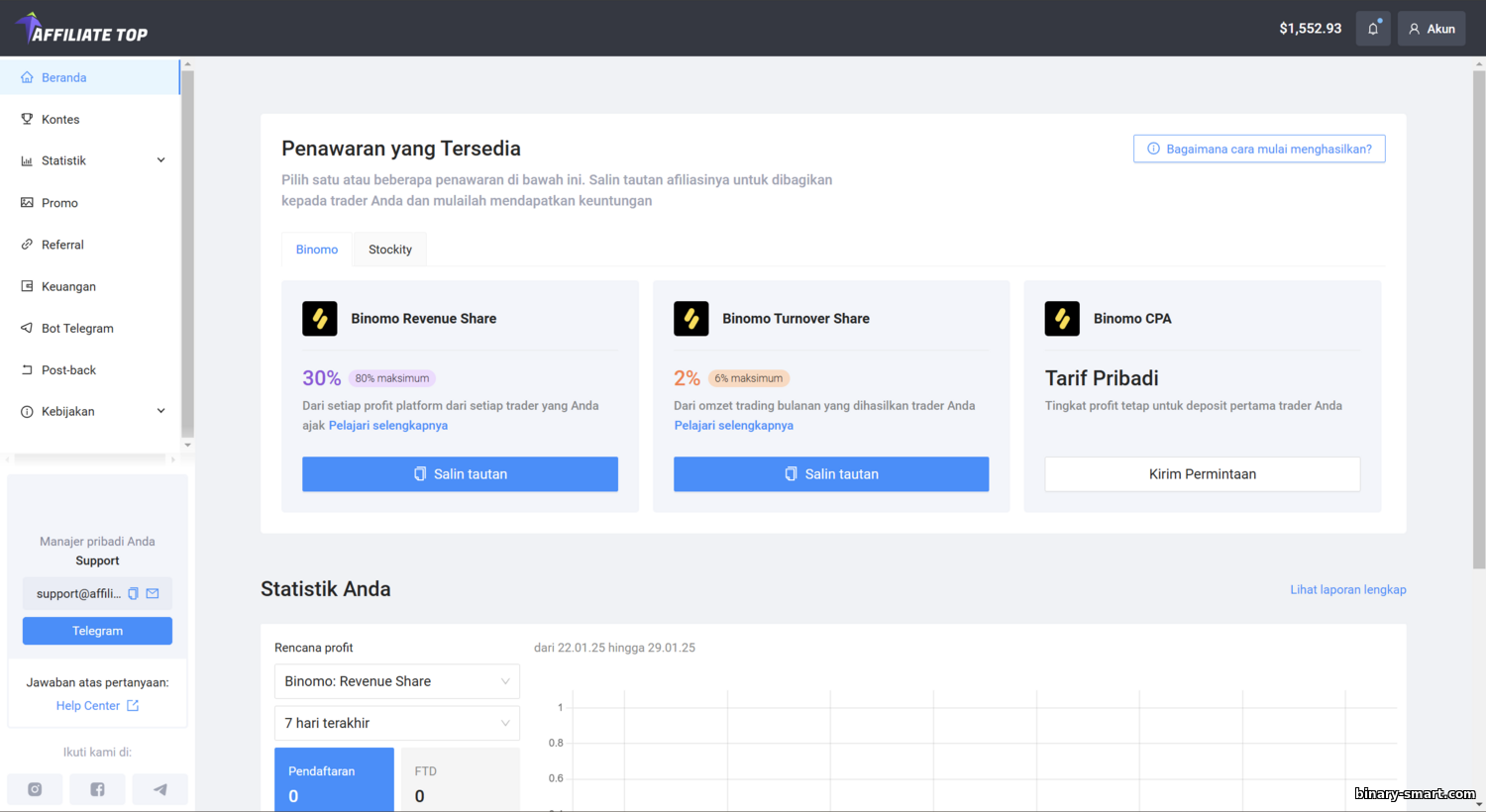Viewport: 1486px width, 812px height.
Task: Click the envelope icon beside the support email
Action: 153,594
